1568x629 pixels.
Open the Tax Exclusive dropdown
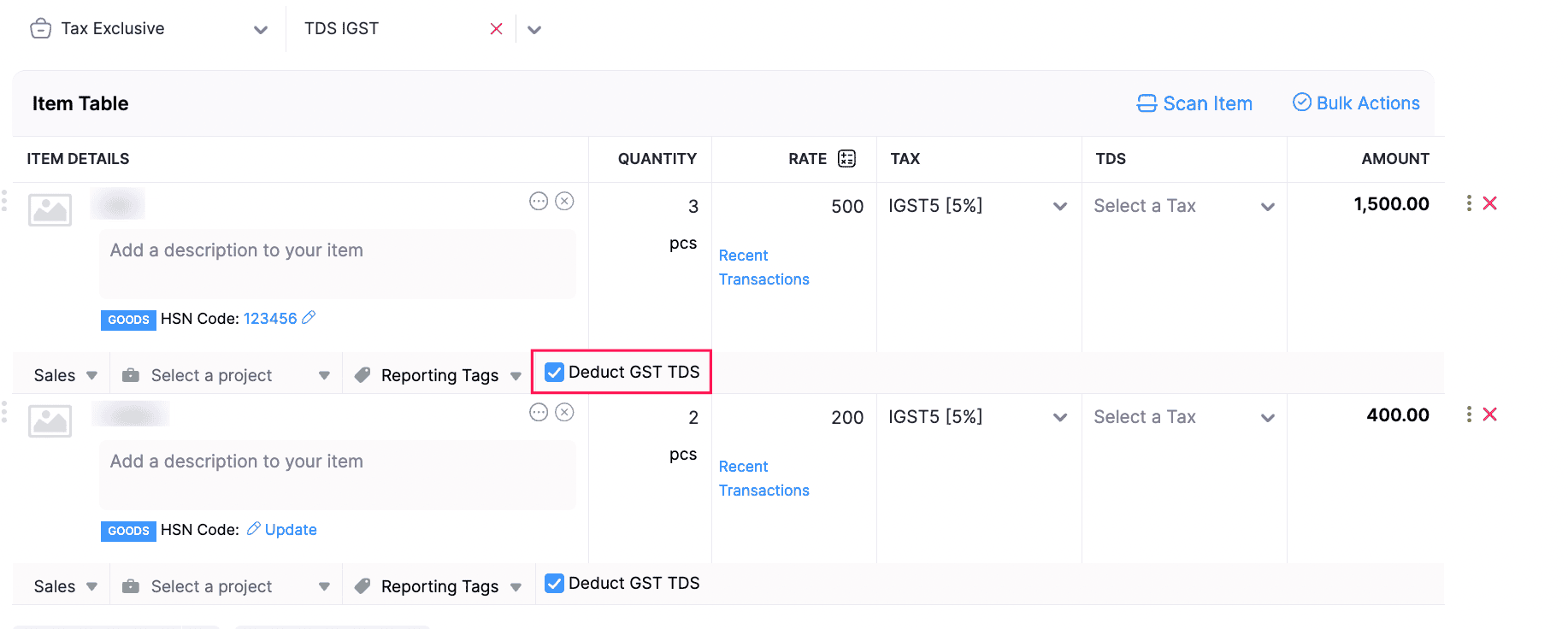(261, 28)
